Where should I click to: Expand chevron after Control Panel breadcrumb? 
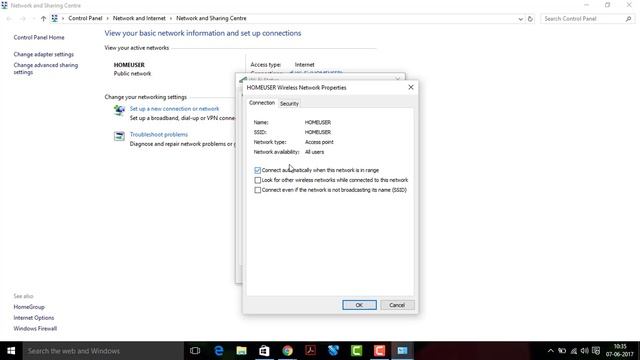pyautogui.click(x=108, y=18)
